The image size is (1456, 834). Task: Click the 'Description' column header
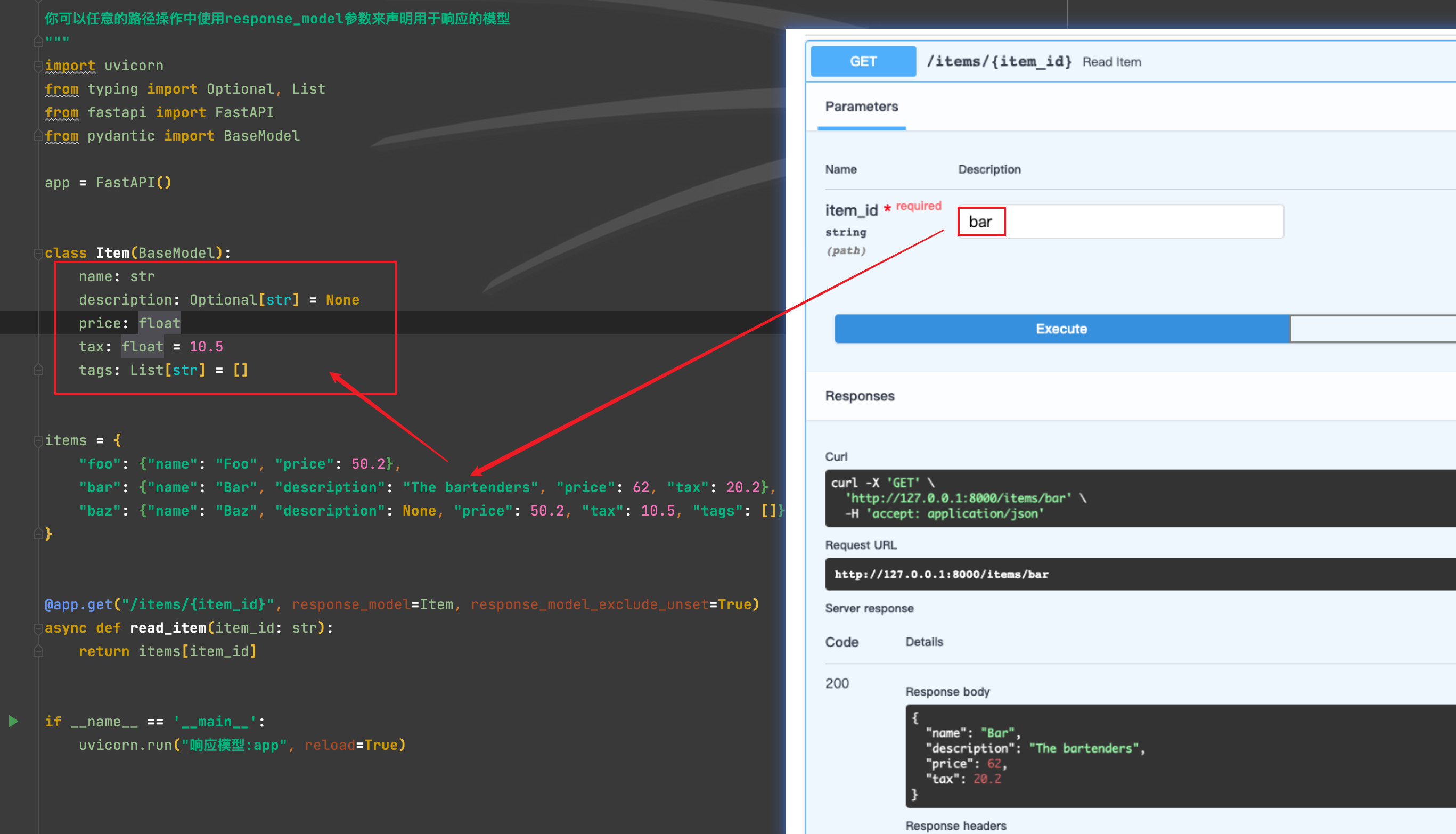(x=989, y=169)
